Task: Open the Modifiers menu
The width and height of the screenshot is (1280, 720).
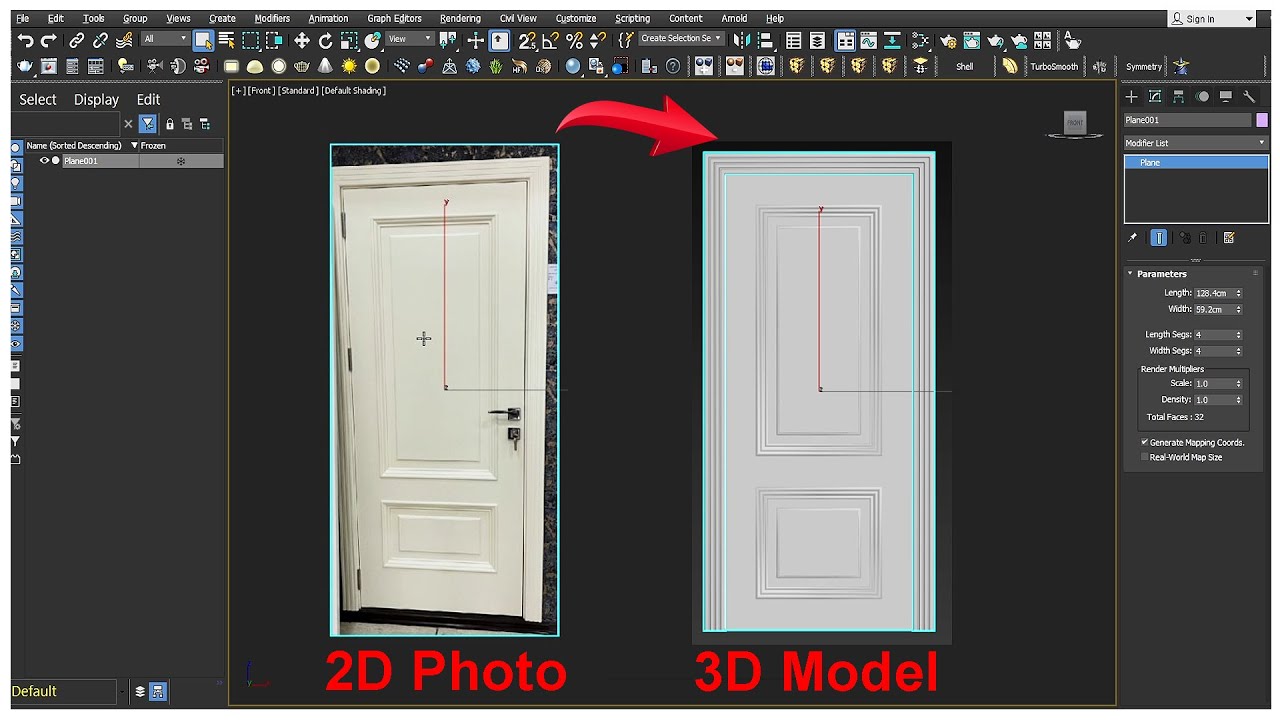Action: [x=272, y=18]
